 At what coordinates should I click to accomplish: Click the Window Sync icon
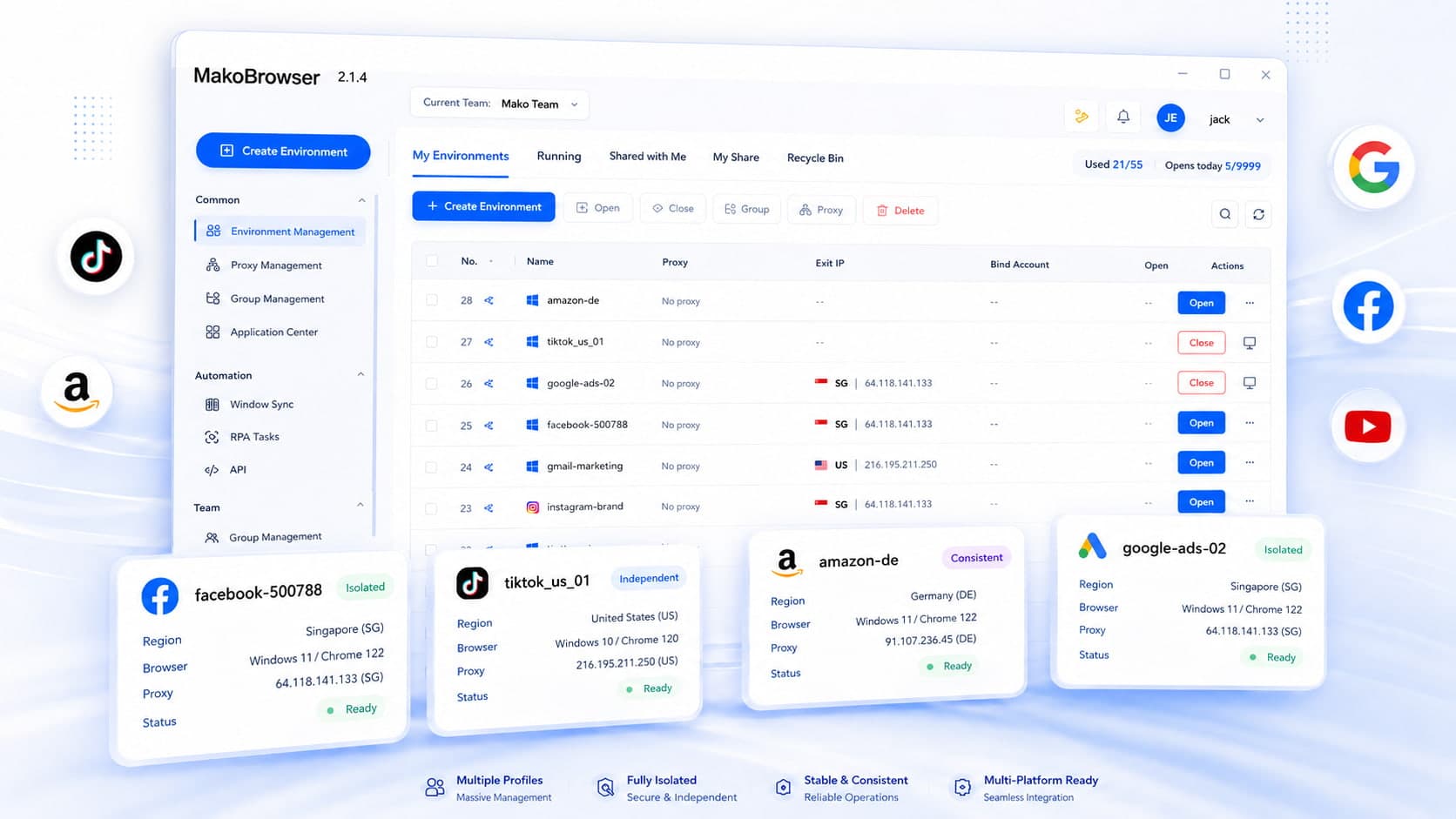click(x=212, y=404)
